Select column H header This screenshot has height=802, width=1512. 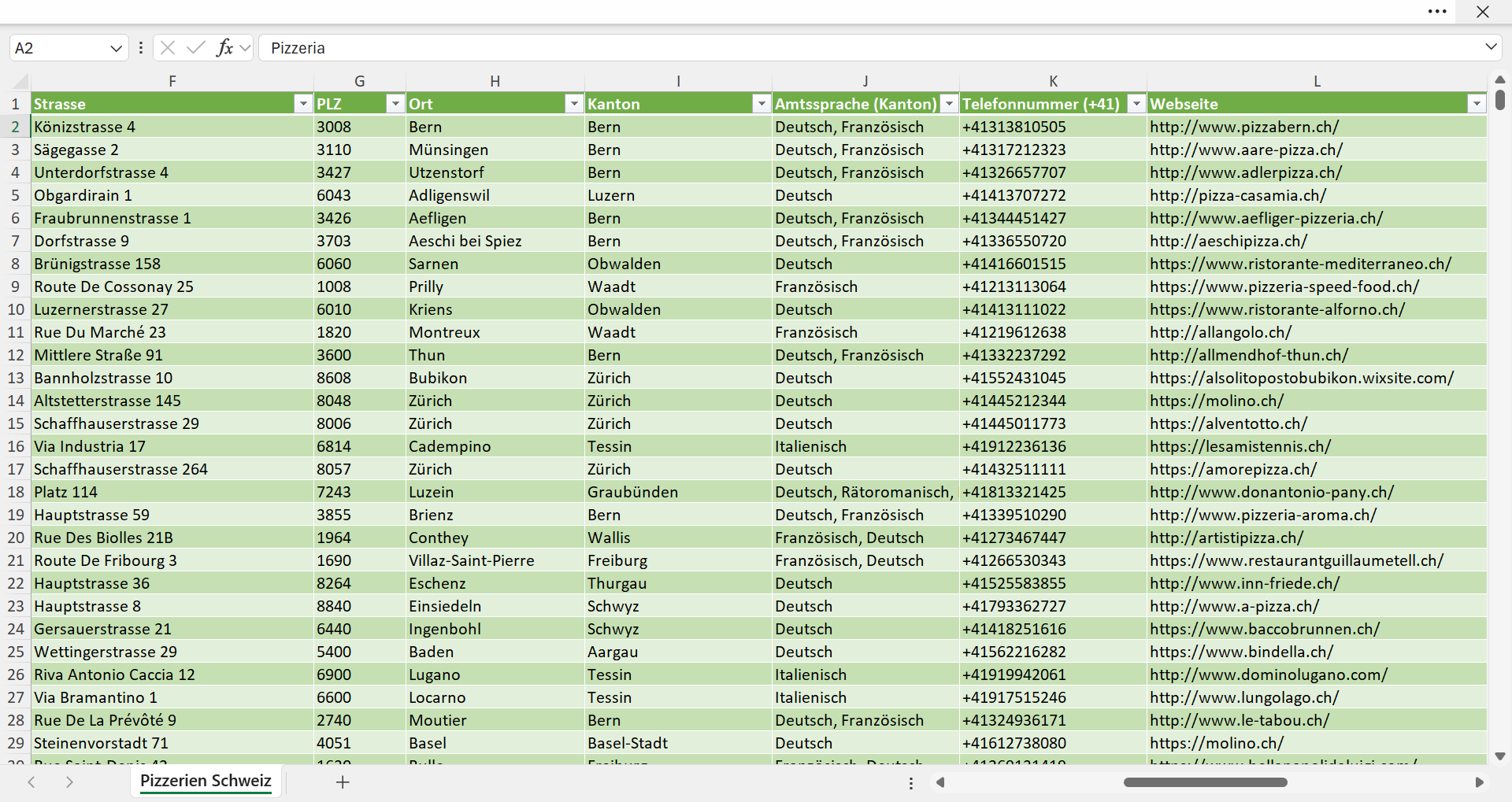495,81
